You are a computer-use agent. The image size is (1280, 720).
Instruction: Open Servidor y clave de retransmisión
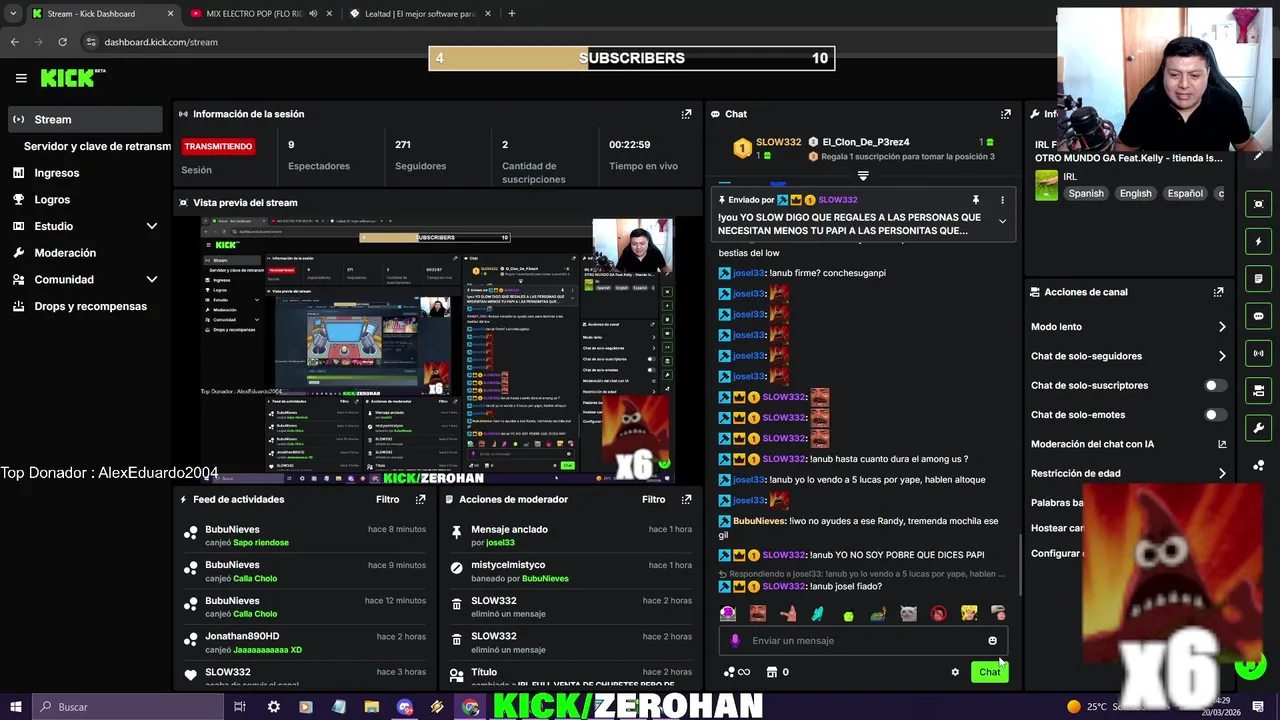(97, 146)
